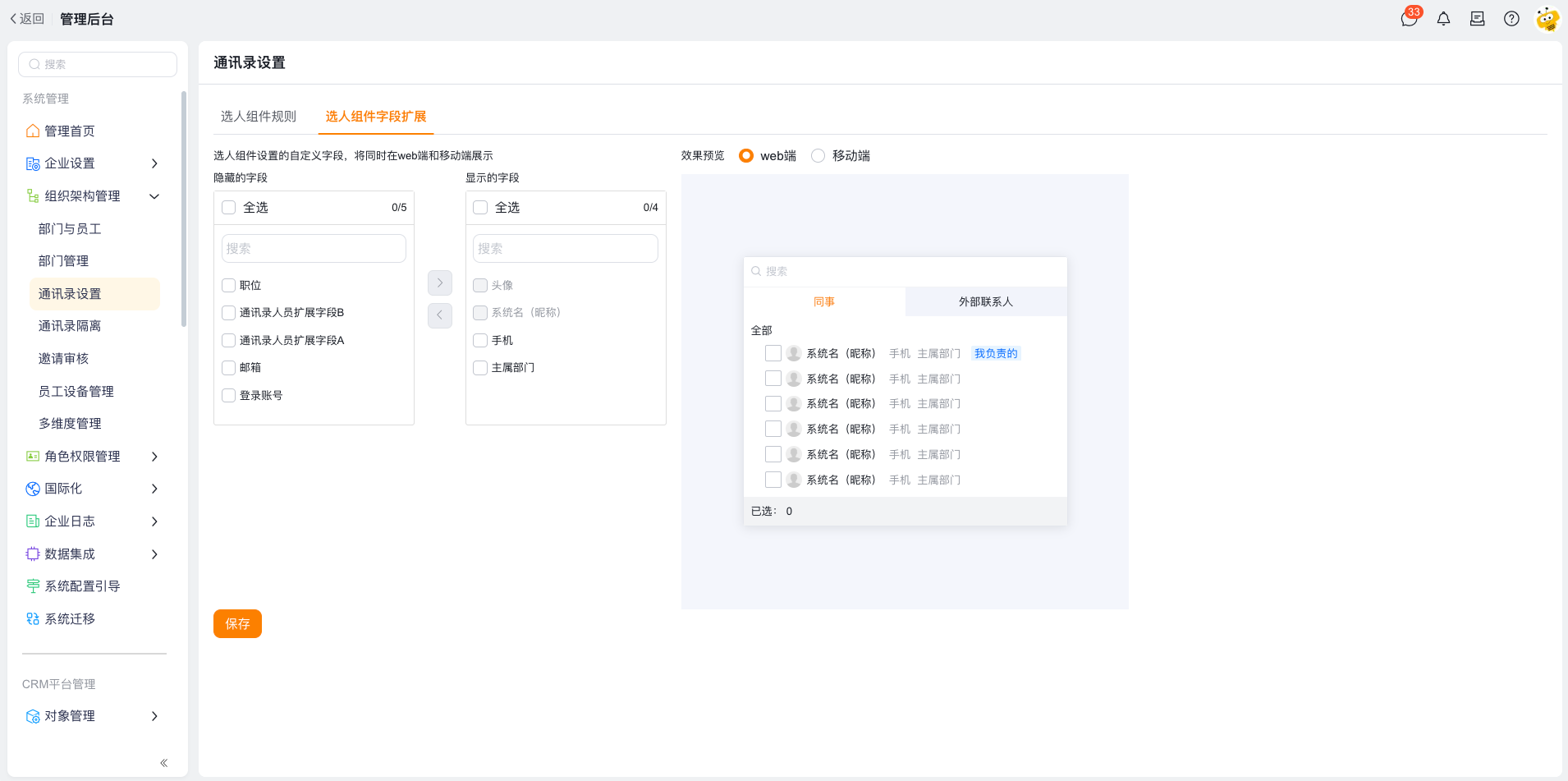The height and width of the screenshot is (781, 1568).
Task: Check the 职位 hidden field checkbox
Action: coord(229,286)
